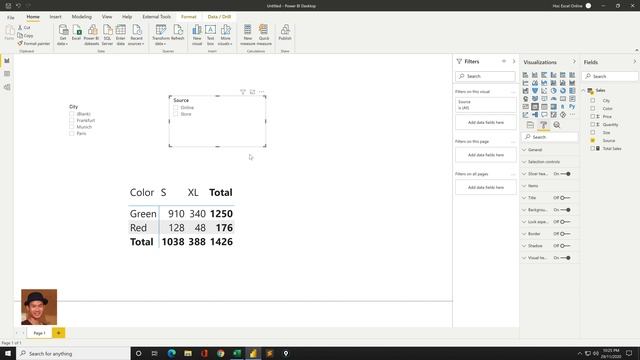Click in the Filters pane search box
The width and height of the screenshot is (640, 360).
click(485, 76)
